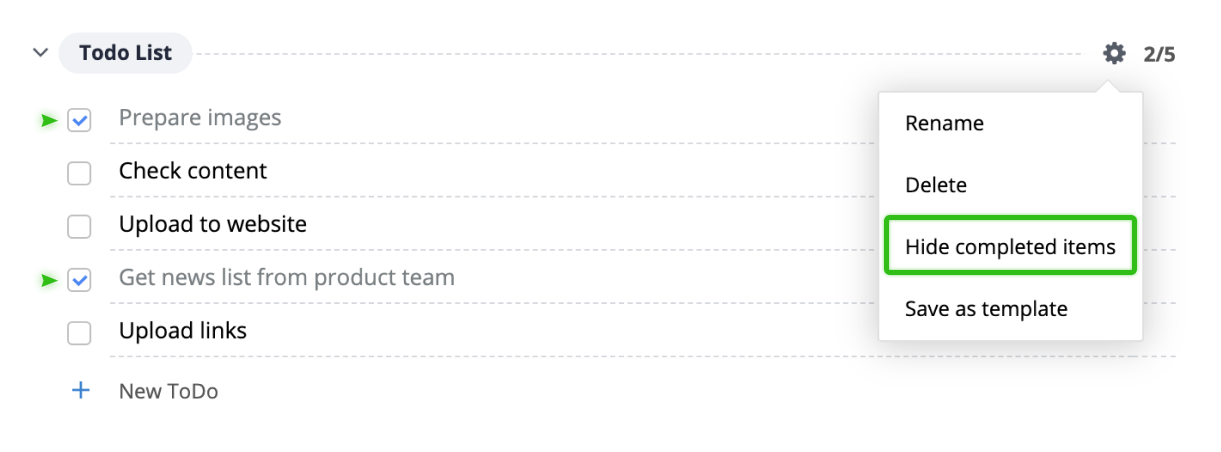Click the New ToDo text field
Screen dimensions: 1221x452
[x=168, y=391]
